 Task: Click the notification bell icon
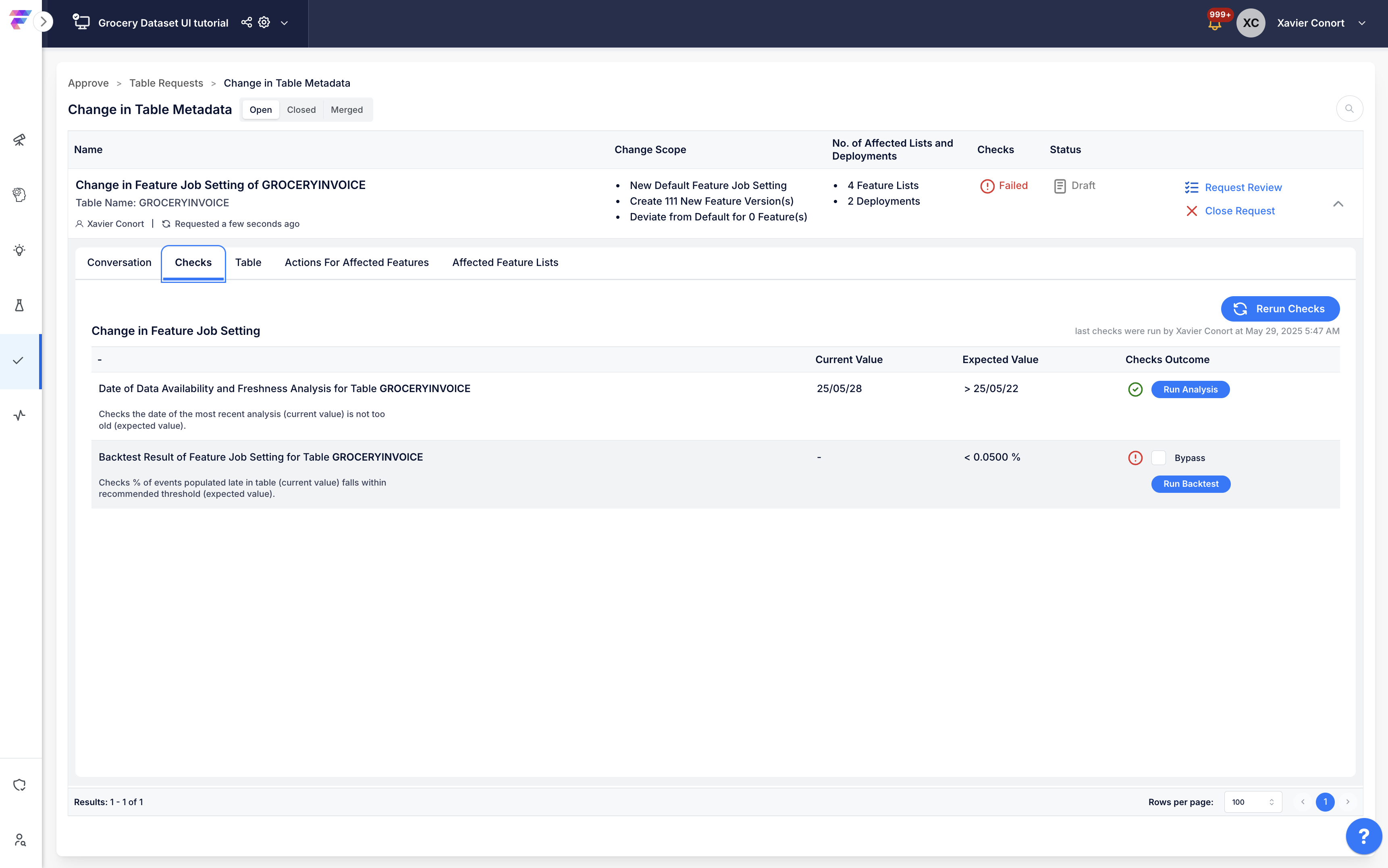[x=1214, y=24]
